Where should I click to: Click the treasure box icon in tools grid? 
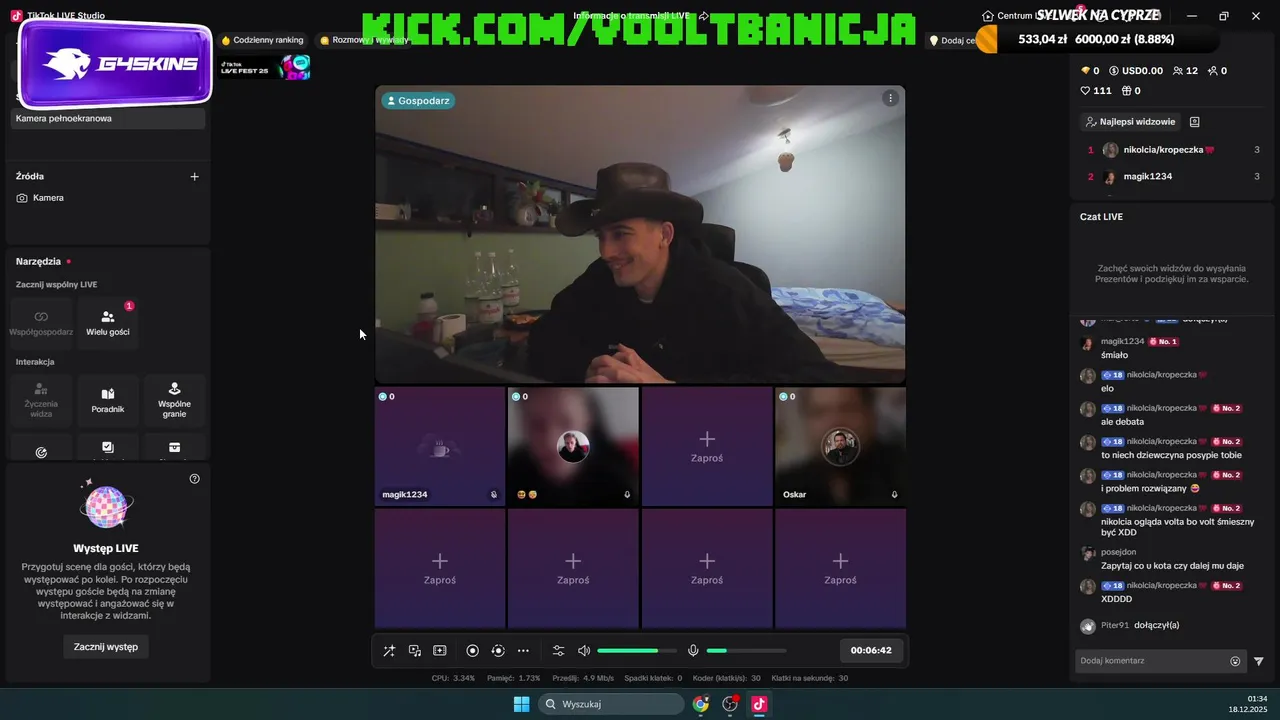[x=174, y=448]
